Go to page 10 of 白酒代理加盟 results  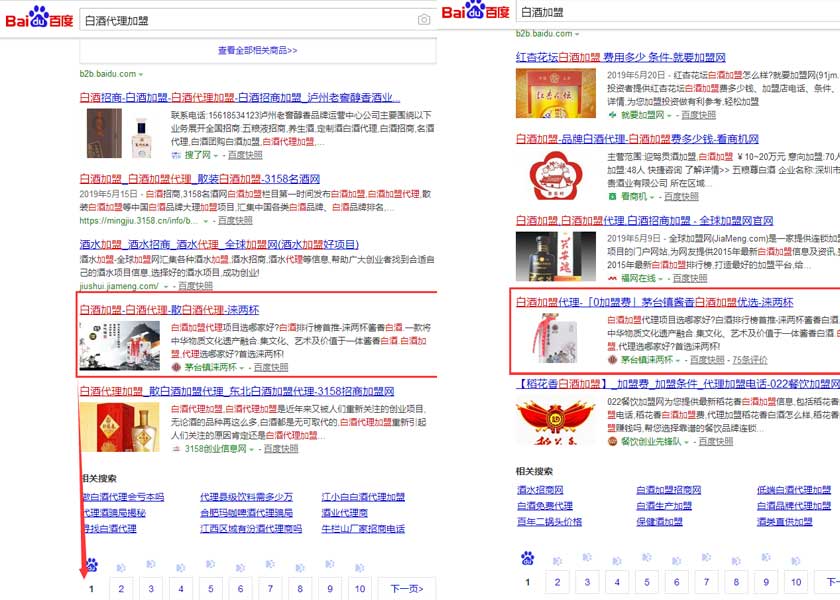tap(360, 589)
